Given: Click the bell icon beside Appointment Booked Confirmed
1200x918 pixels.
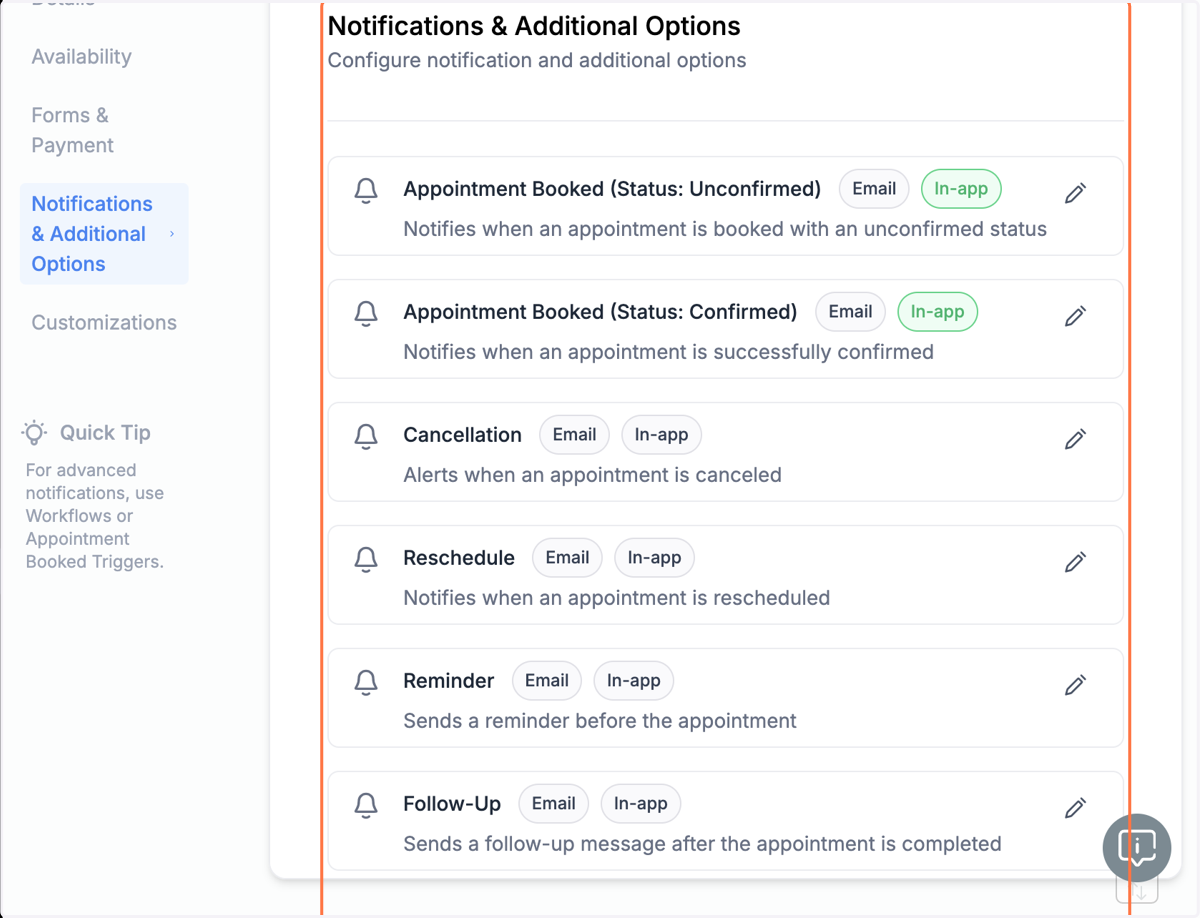Looking at the screenshot, I should click(366, 313).
